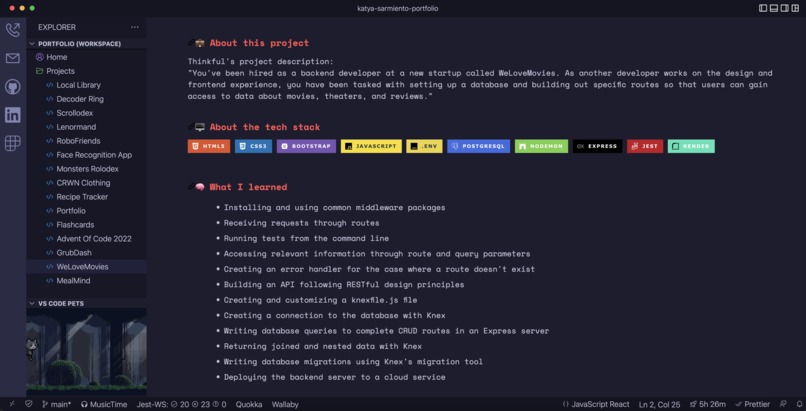
Task: Open the email envelope icon in activity bar
Action: tap(13, 58)
